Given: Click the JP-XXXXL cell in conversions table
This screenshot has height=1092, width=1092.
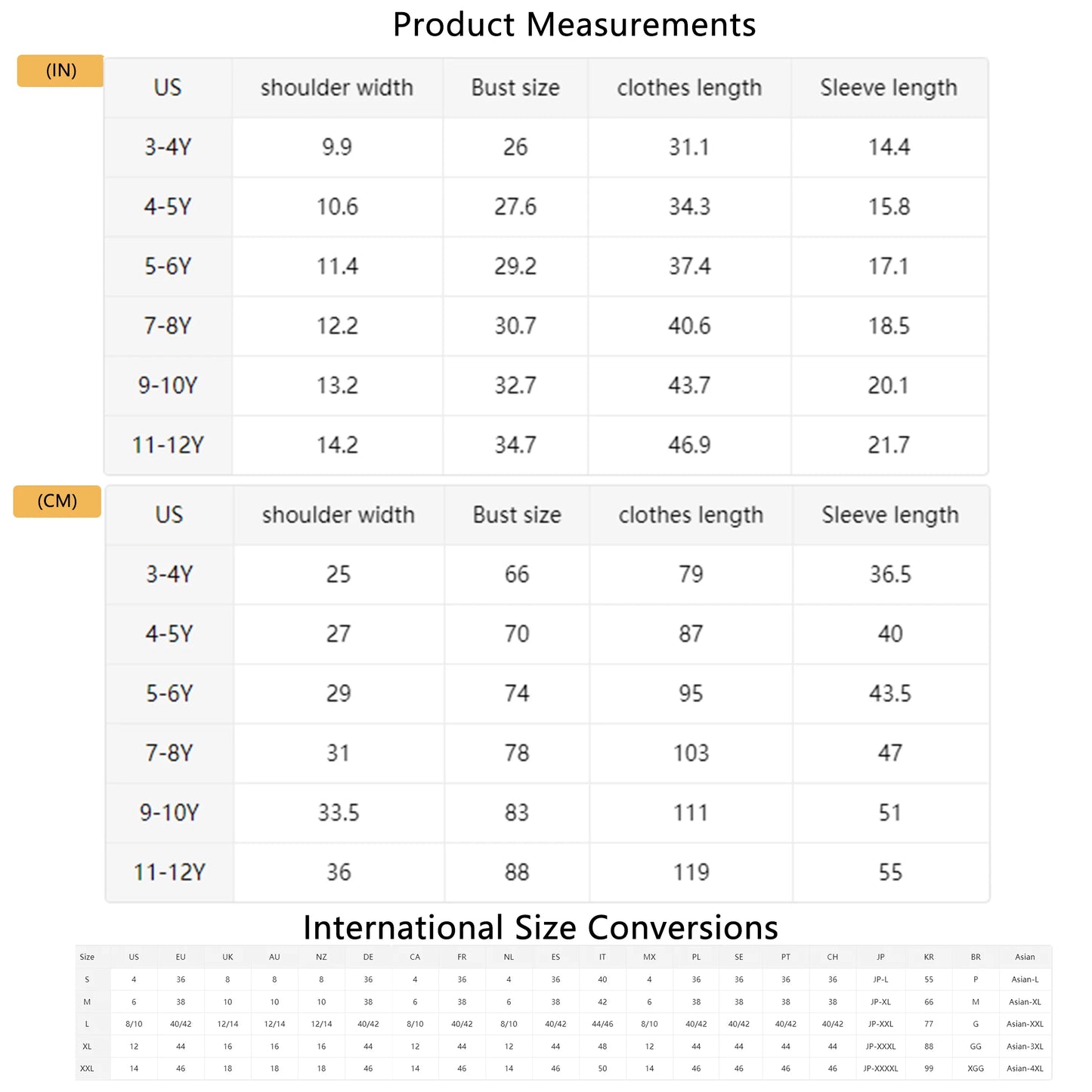Looking at the screenshot, I should click(880, 1069).
